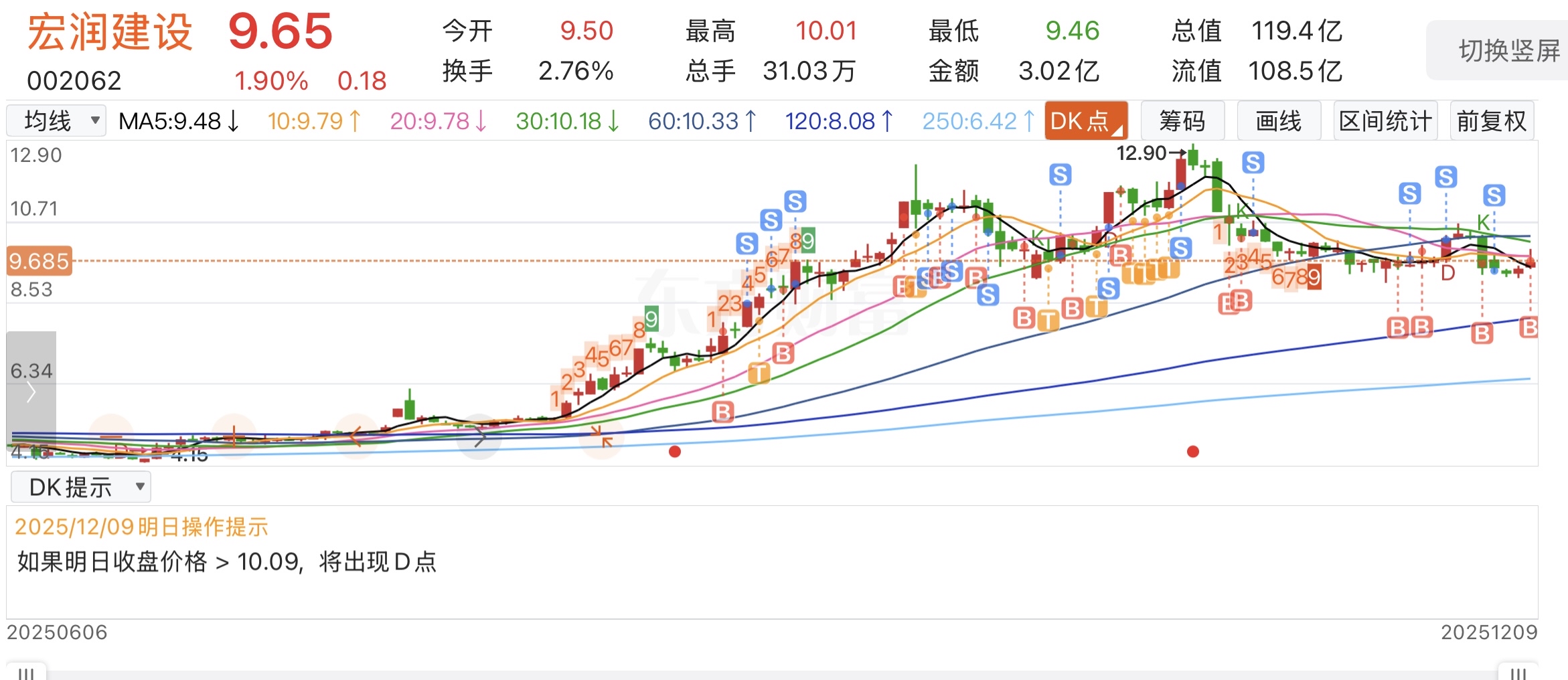Click the gray chevron expander on chart edge
The height and width of the screenshot is (680, 1568).
(x=31, y=392)
